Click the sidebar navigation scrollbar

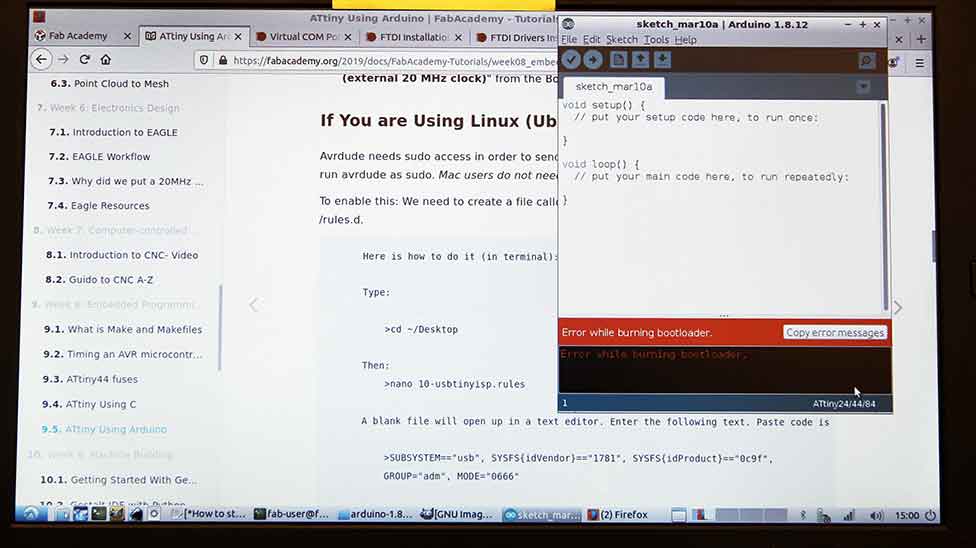pos(220,328)
